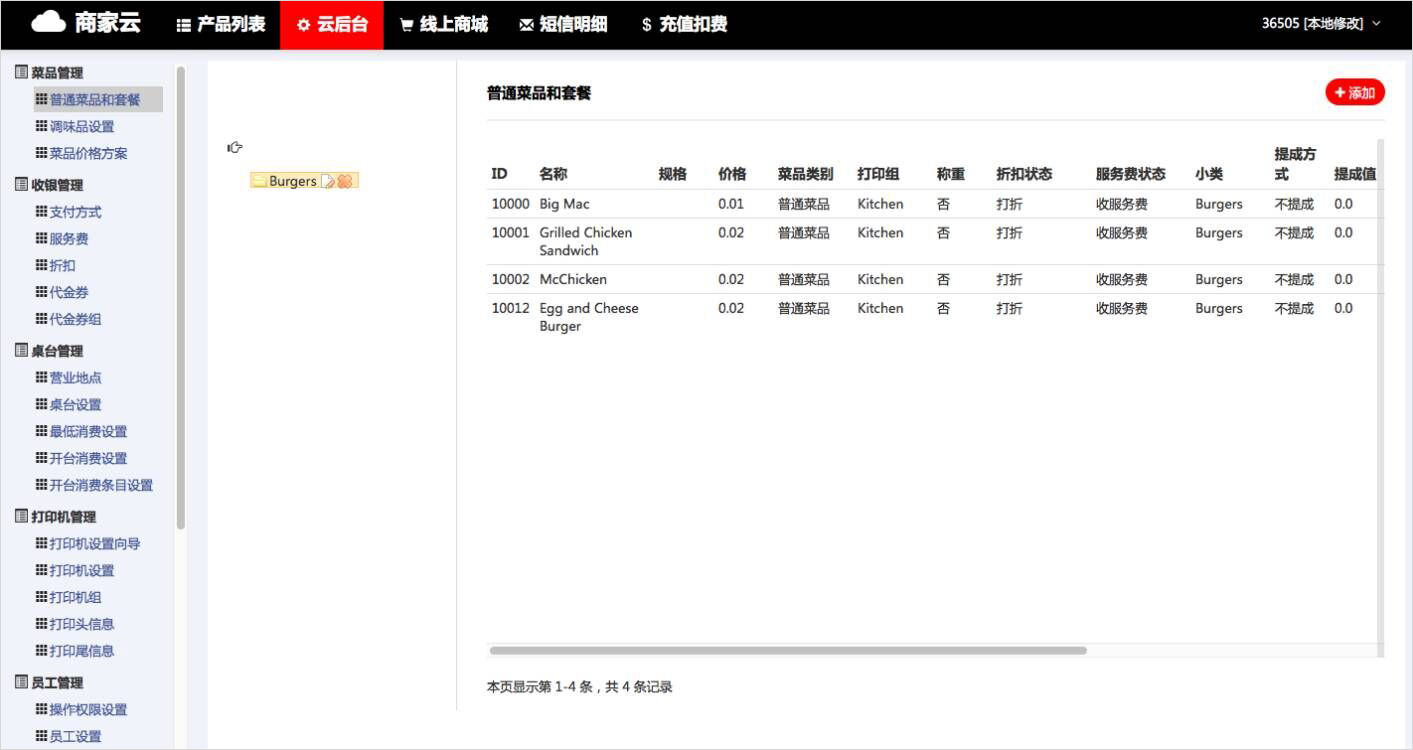The width and height of the screenshot is (1413, 750).
Task: Collapse the 员工管理 sidebar section
Action: tap(49, 683)
